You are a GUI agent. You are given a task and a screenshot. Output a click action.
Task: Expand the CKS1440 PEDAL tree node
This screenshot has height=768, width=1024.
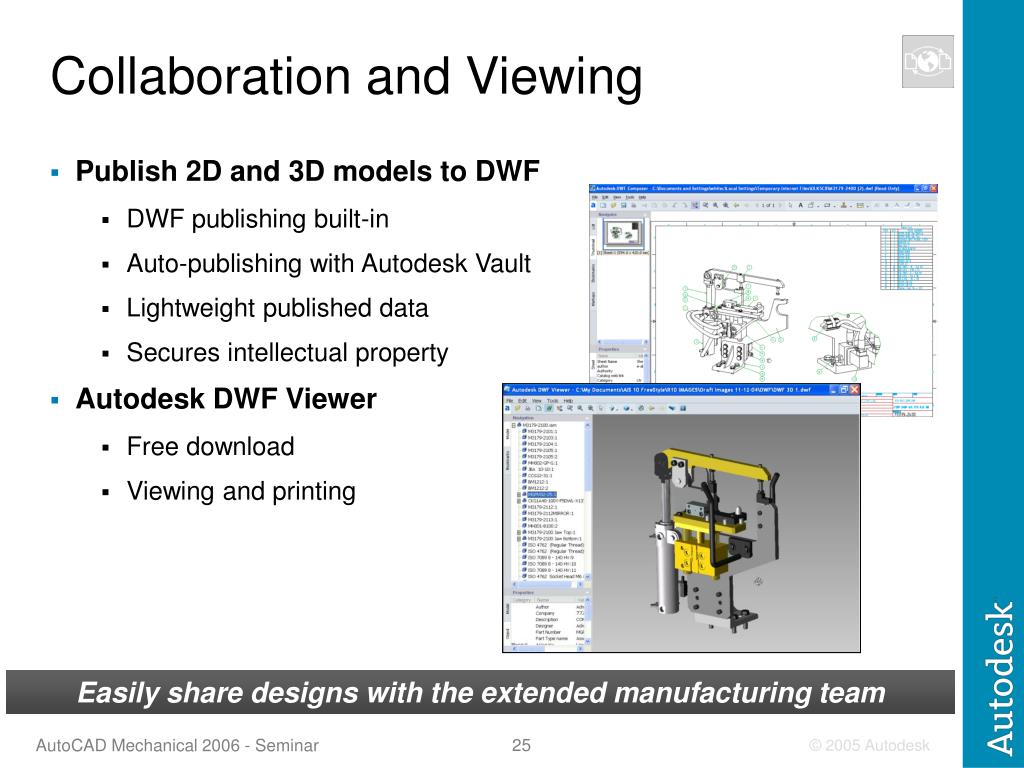pos(519,501)
